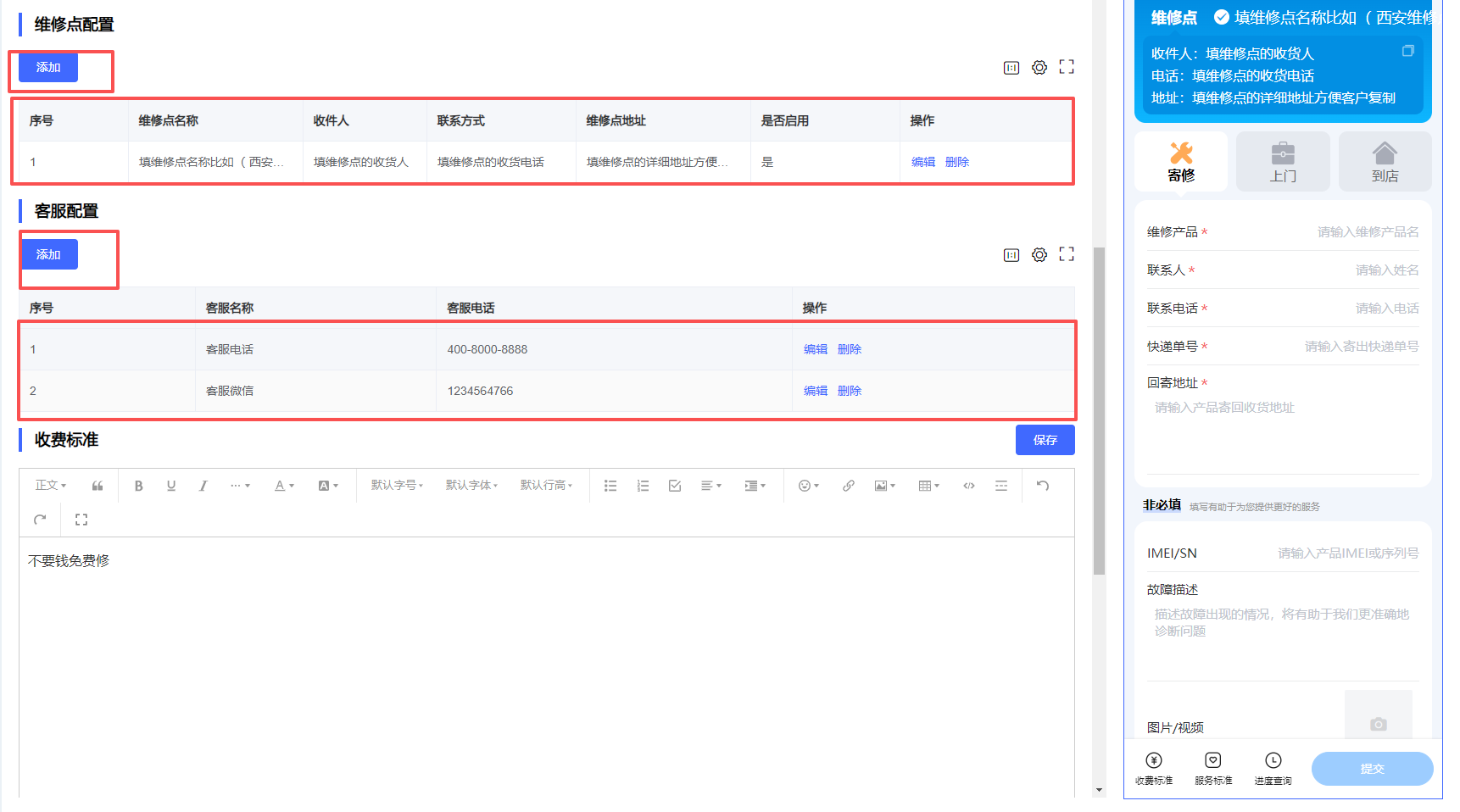Screen dimensions: 1460x812
Task: Click the undo arrow in editor toolbar
Action: pos(1043,486)
